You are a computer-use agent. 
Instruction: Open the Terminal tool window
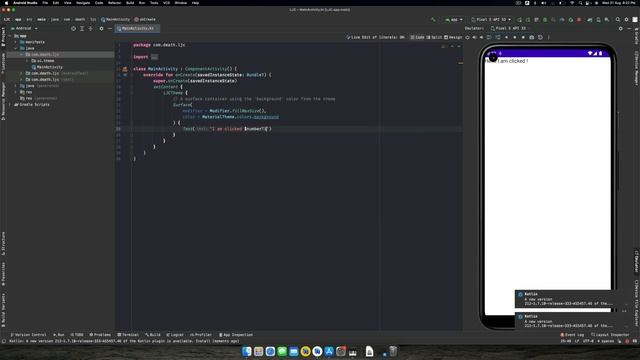[x=128, y=335]
